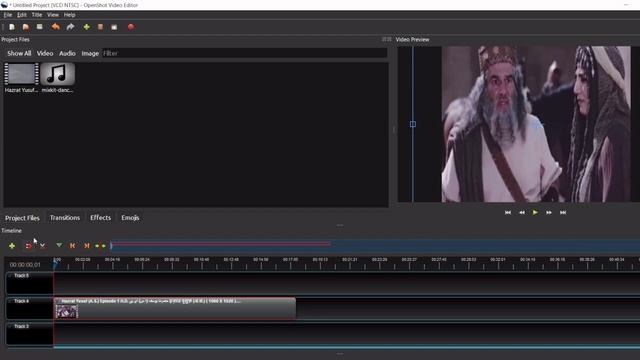Redo the last undone action
This screenshot has width=640, height=360.
[x=70, y=27]
